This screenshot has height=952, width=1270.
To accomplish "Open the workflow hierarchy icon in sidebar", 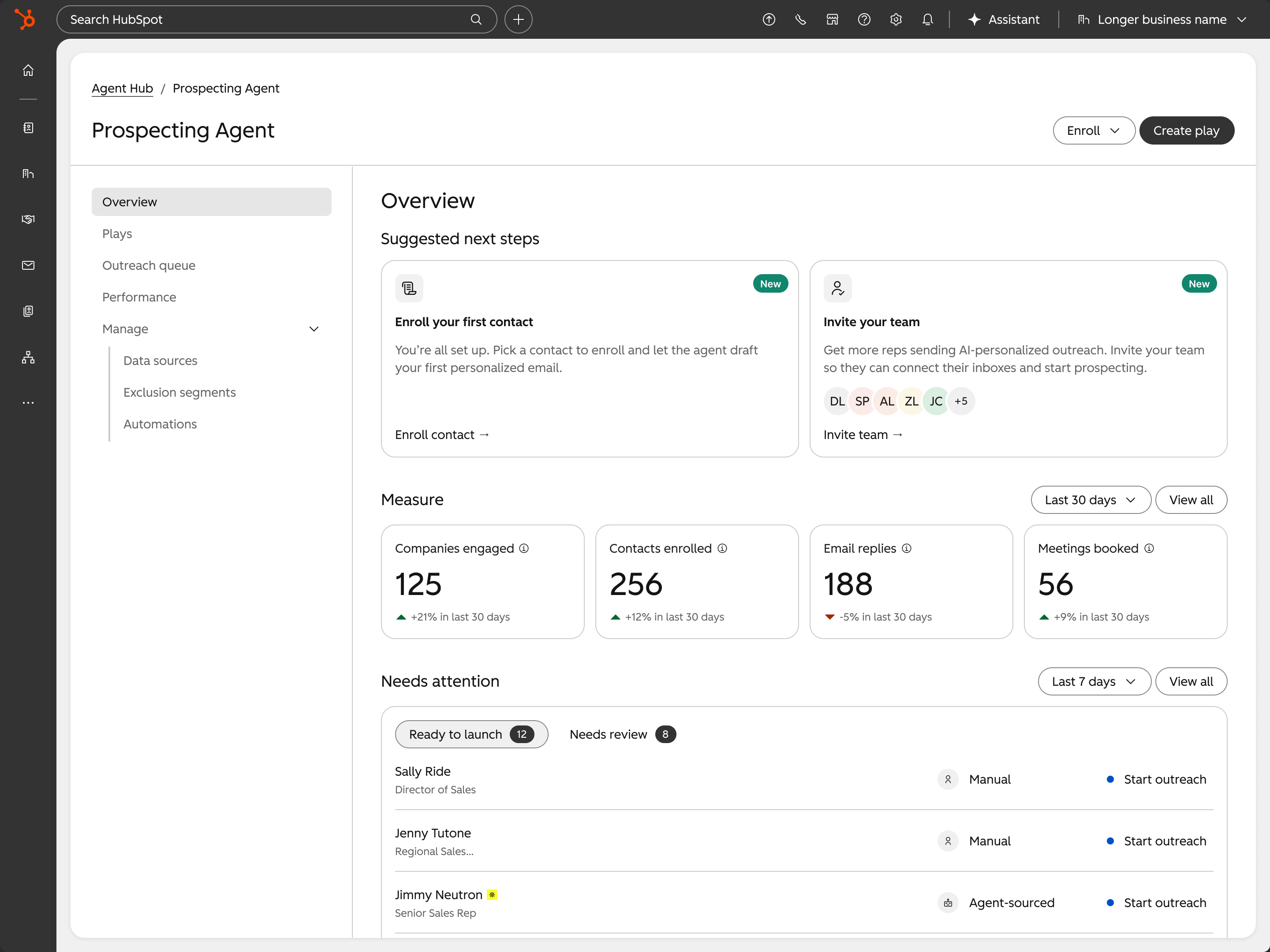I will (x=28, y=357).
